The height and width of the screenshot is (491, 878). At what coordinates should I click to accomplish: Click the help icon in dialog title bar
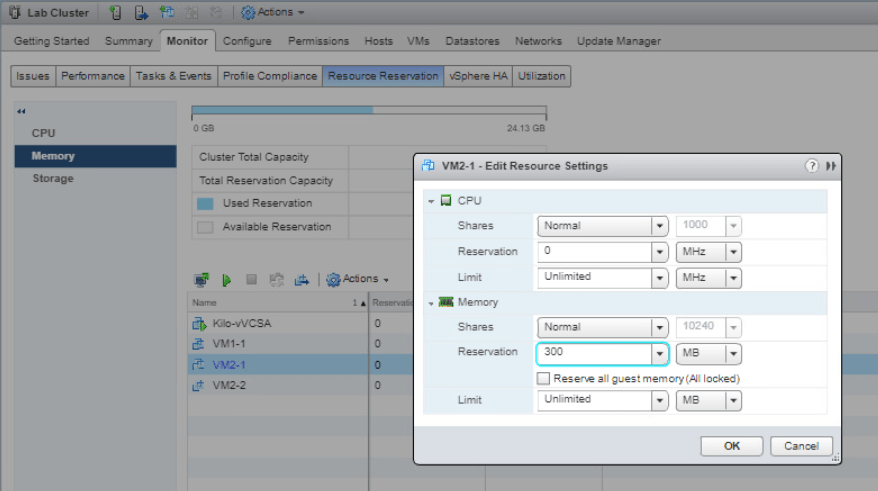pyautogui.click(x=812, y=166)
